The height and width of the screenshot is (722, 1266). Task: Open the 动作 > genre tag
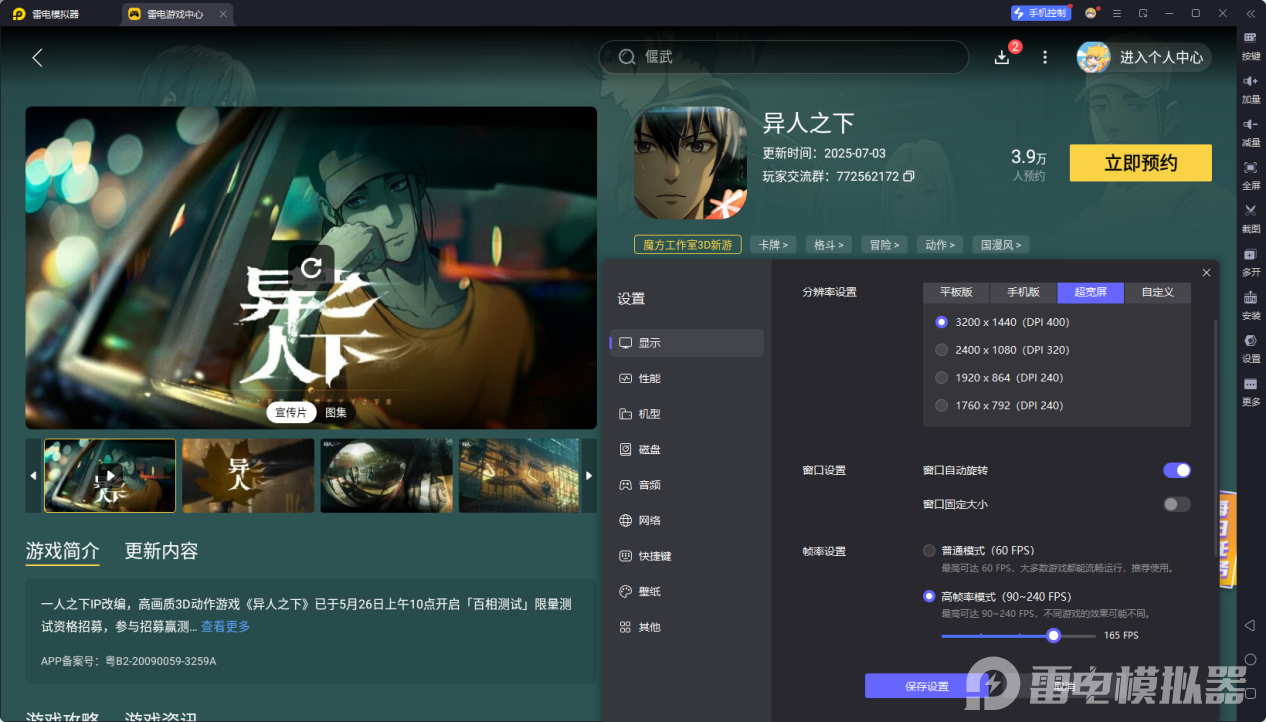click(940, 245)
